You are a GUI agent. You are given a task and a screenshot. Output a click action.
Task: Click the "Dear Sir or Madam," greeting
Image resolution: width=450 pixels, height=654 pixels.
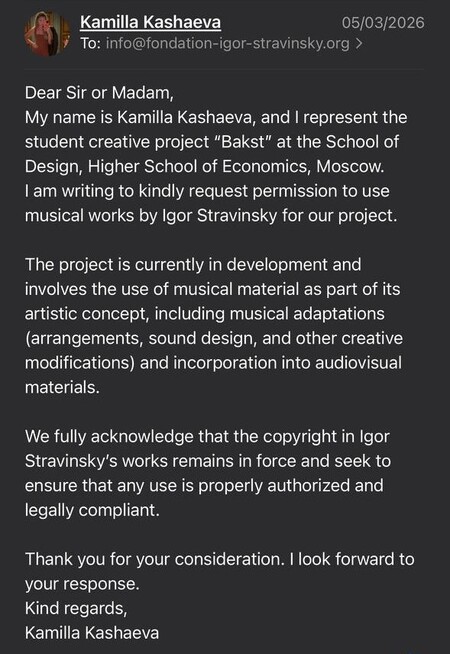click(x=99, y=93)
